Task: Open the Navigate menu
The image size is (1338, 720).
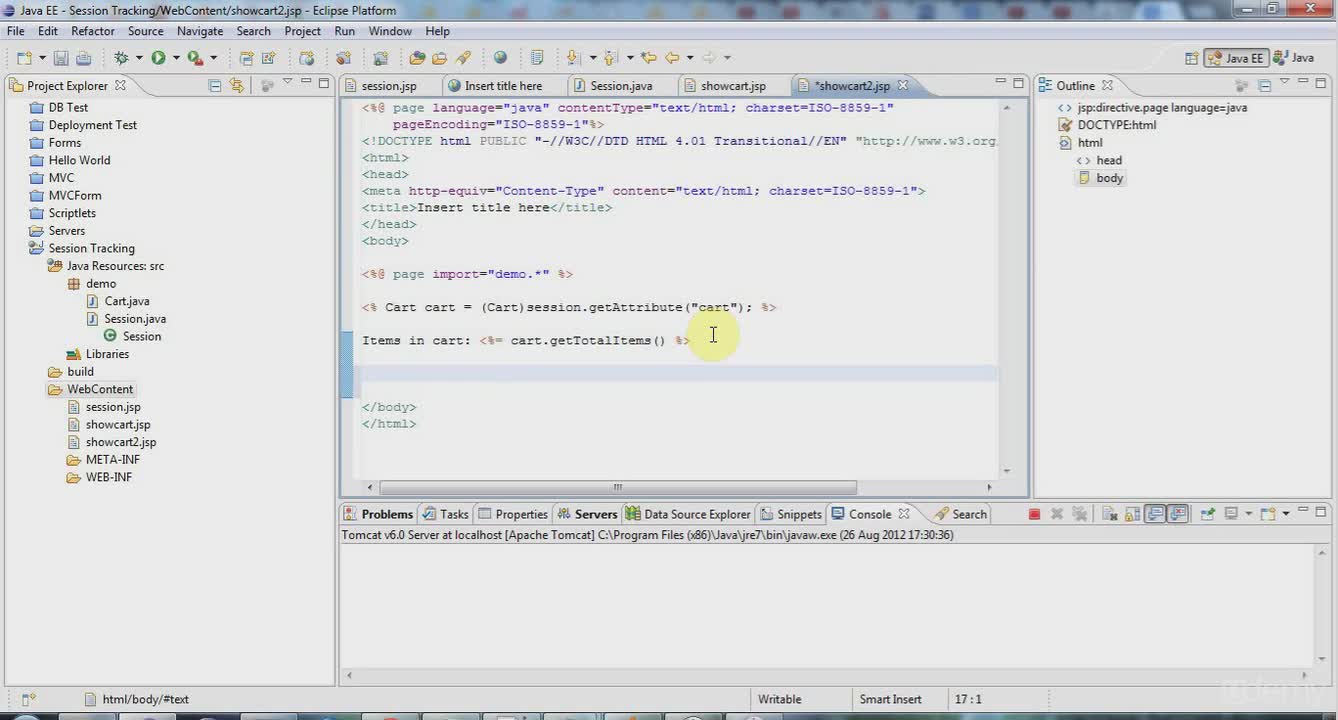Action: (x=200, y=31)
